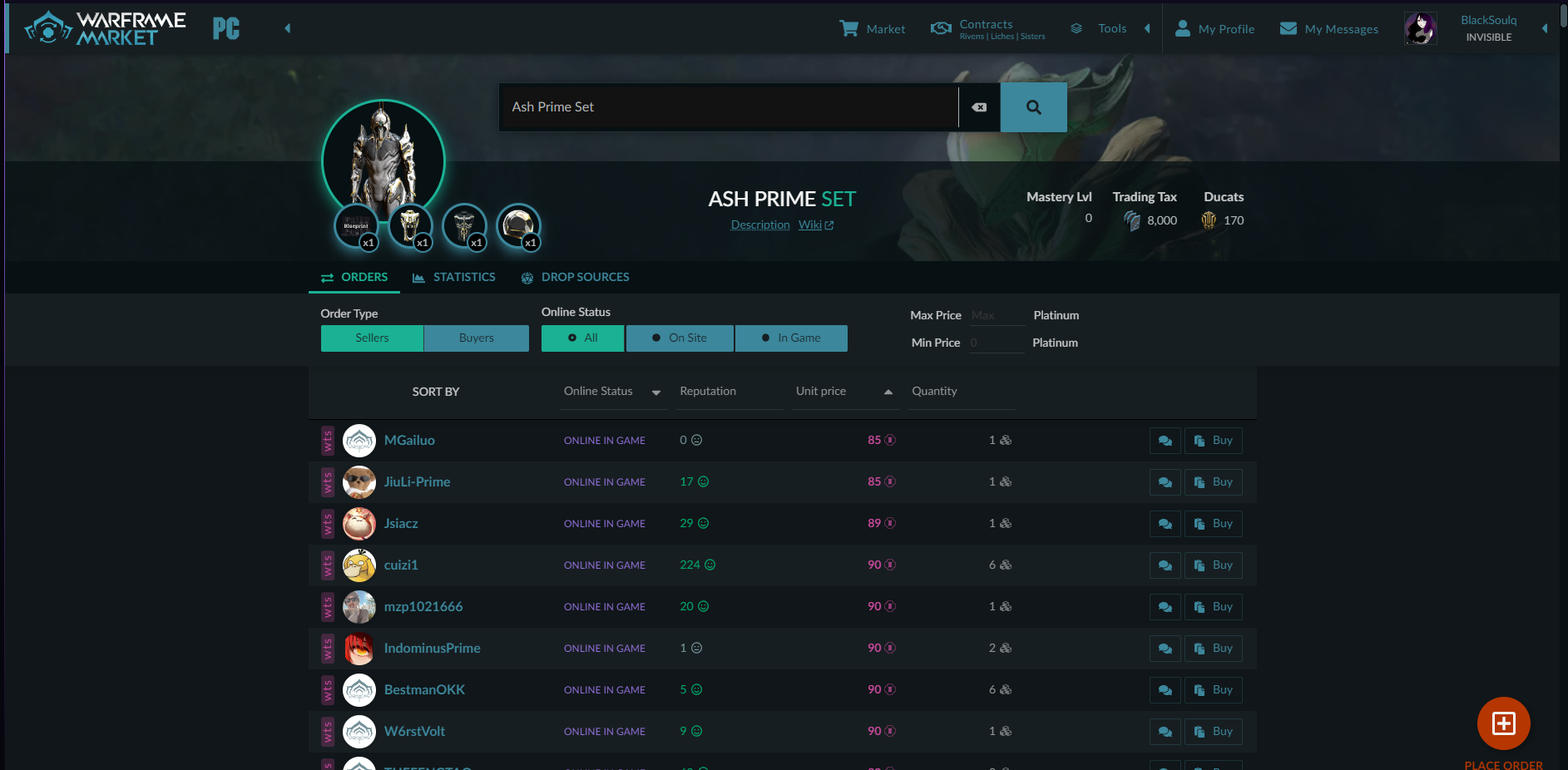
Task: Click the BlackSoulq user avatar
Action: (x=1420, y=29)
